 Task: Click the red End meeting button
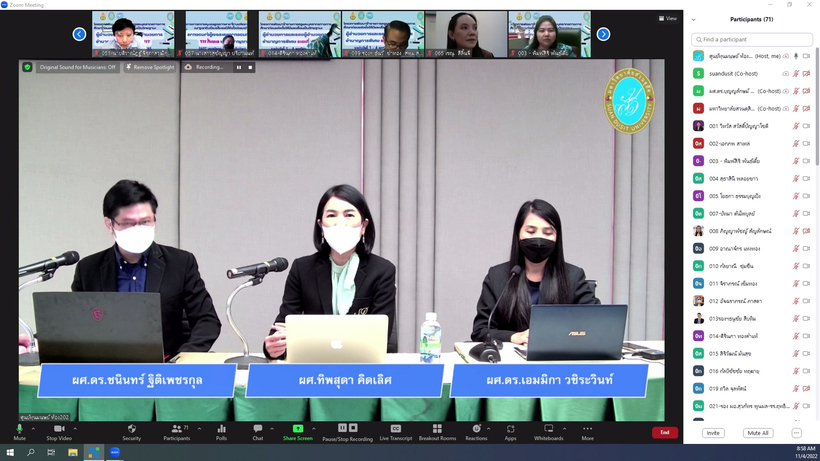pos(665,432)
